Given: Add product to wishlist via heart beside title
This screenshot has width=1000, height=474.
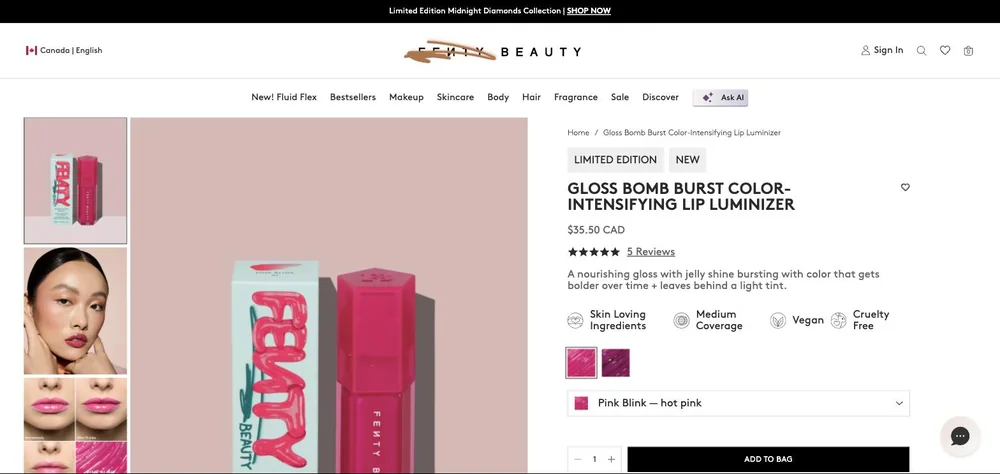Looking at the screenshot, I should click(x=905, y=187).
